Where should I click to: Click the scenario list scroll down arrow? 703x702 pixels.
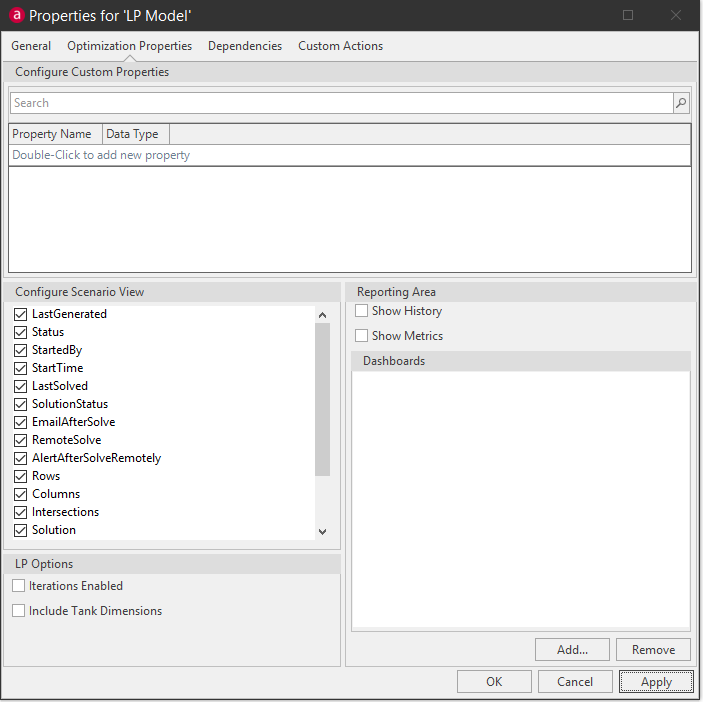tap(322, 532)
